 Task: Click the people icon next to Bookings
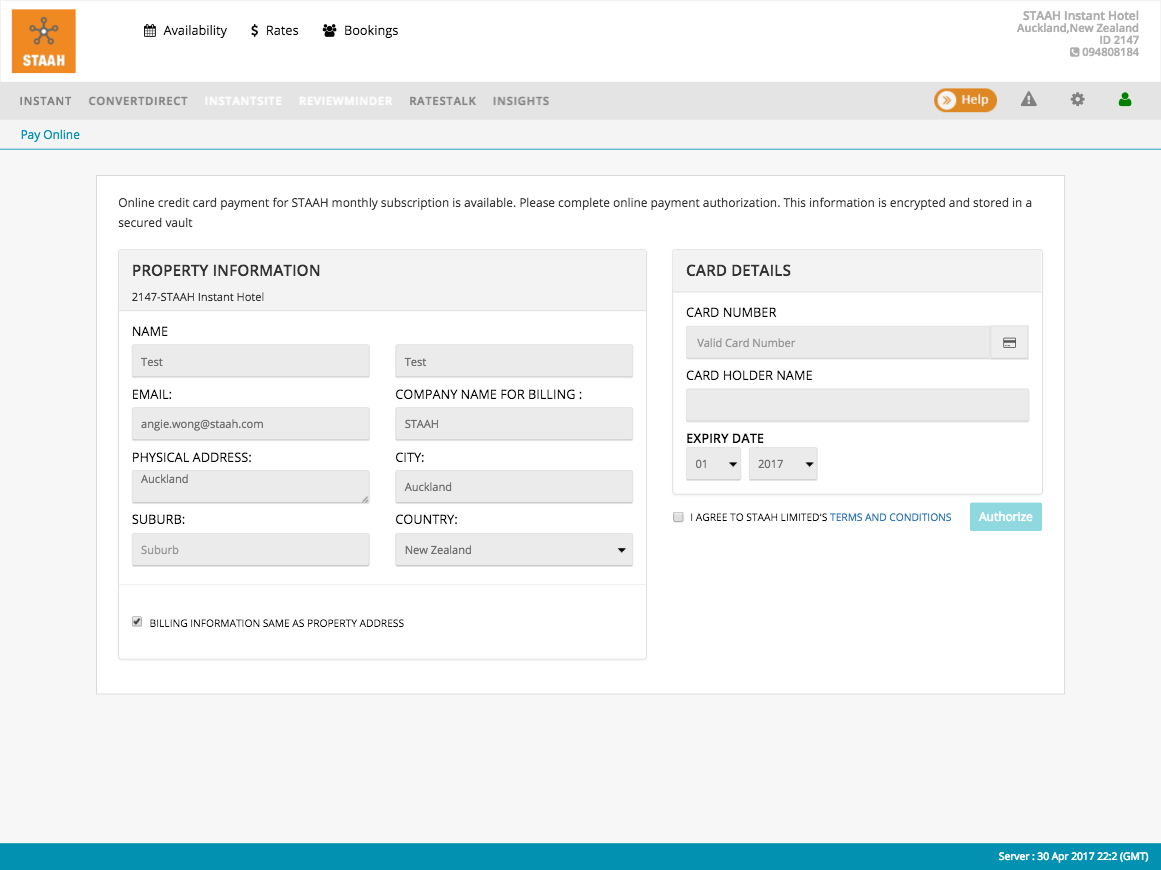(329, 30)
